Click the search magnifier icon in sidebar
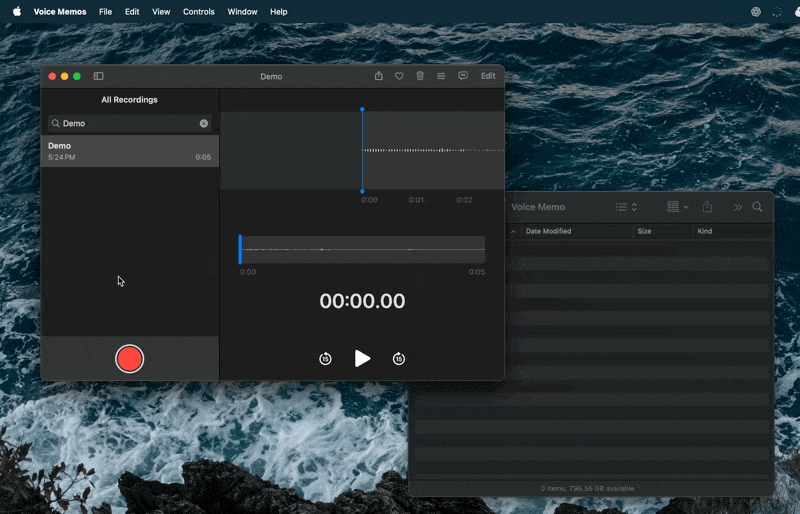Viewport: 800px width, 514px height. (56, 124)
